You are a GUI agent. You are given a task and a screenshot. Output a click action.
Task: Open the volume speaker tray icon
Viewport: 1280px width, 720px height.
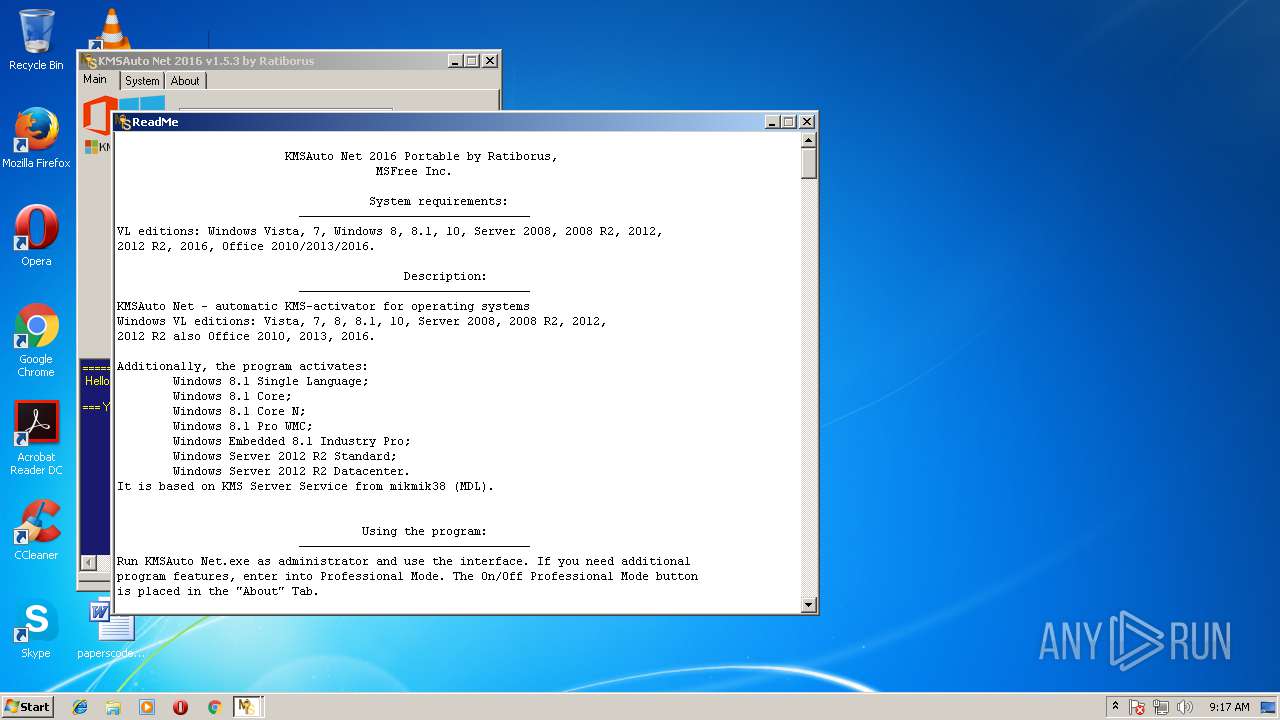pos(1185,707)
